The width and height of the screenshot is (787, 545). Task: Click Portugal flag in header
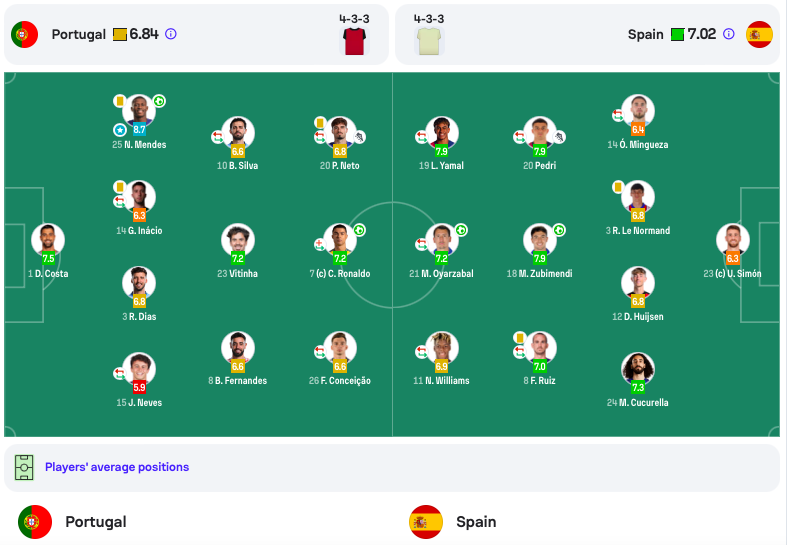point(25,34)
